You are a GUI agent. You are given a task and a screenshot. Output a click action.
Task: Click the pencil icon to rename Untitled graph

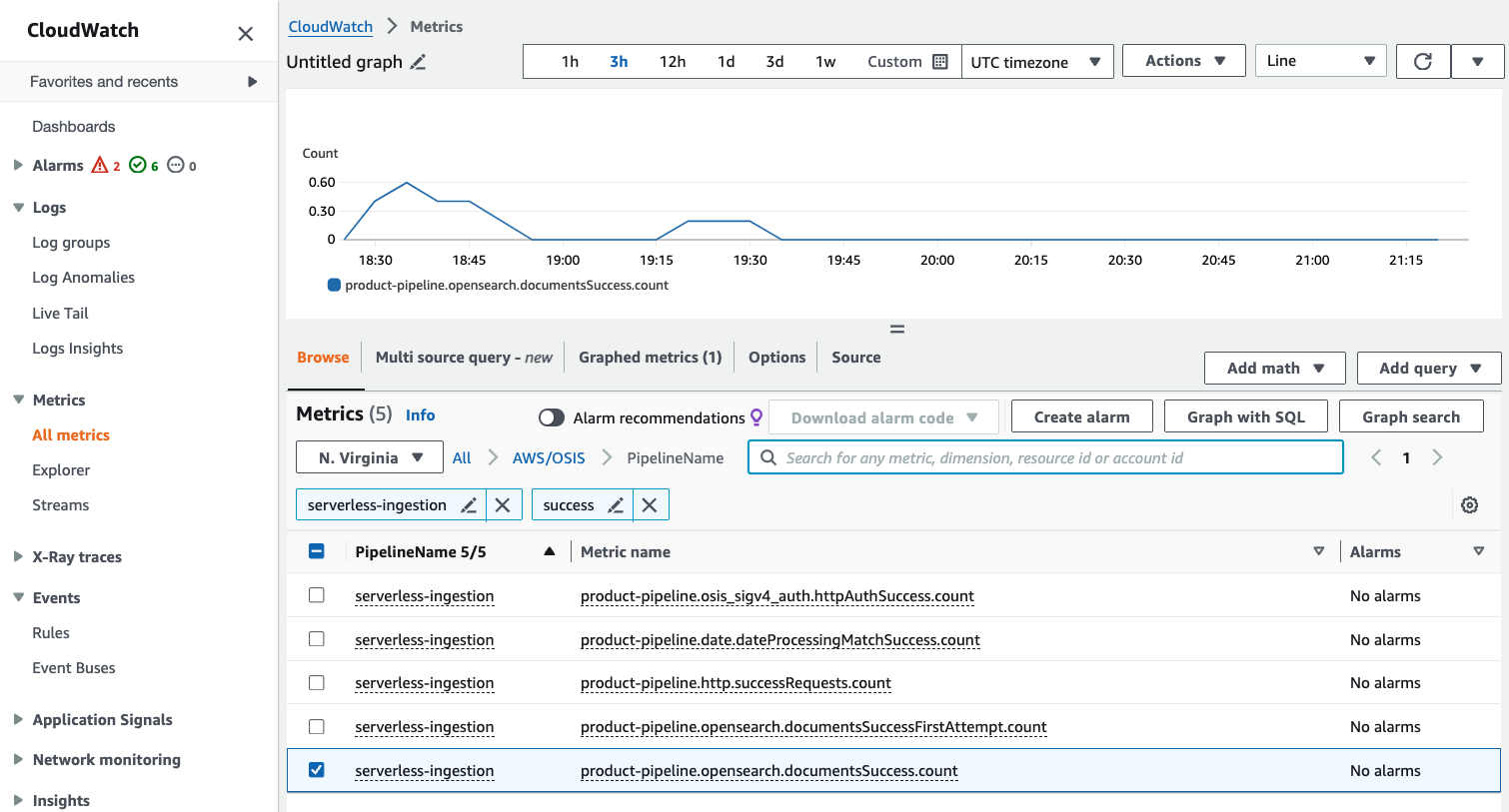pos(418,62)
